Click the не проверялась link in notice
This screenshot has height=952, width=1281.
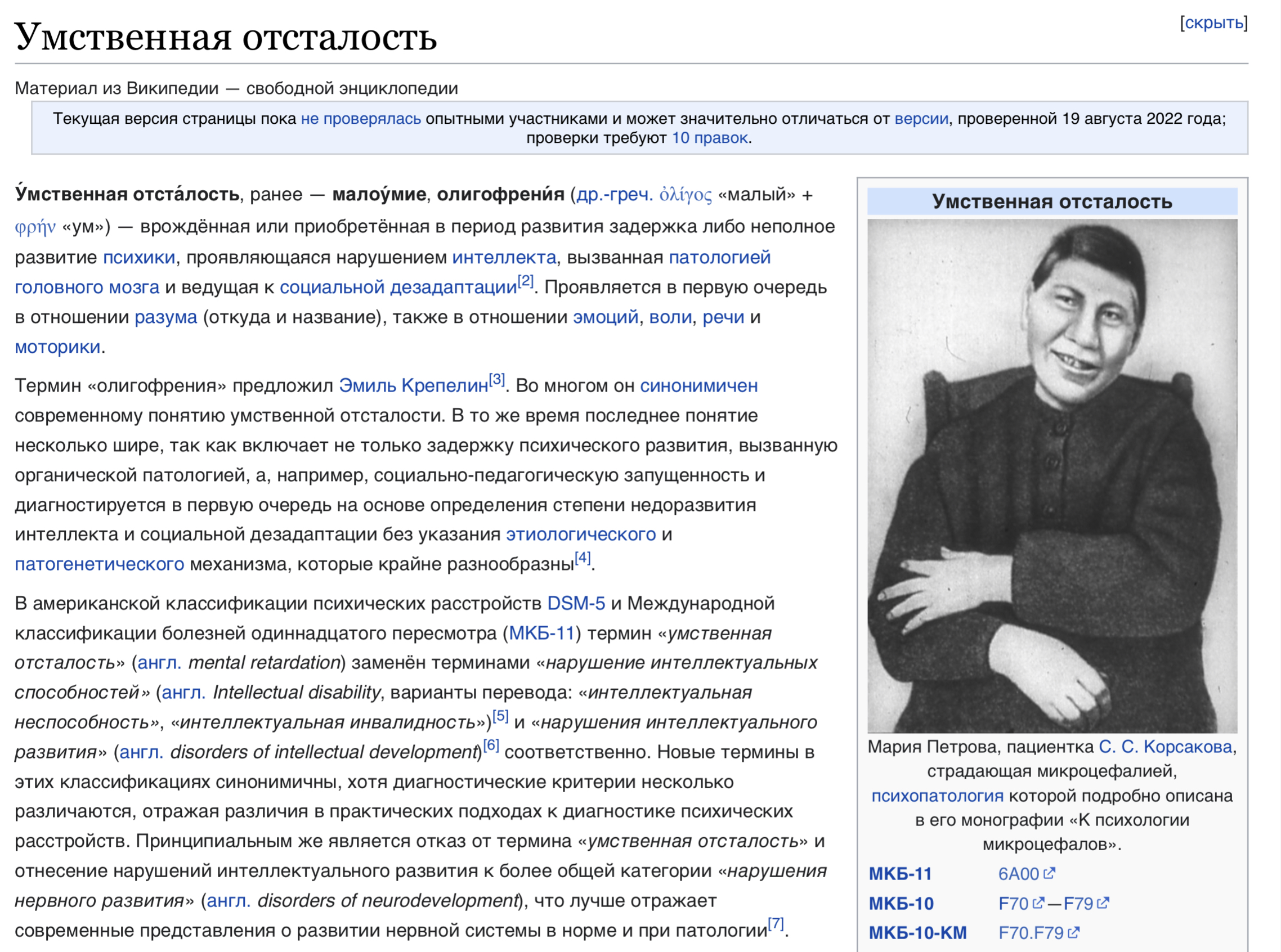[x=360, y=119]
